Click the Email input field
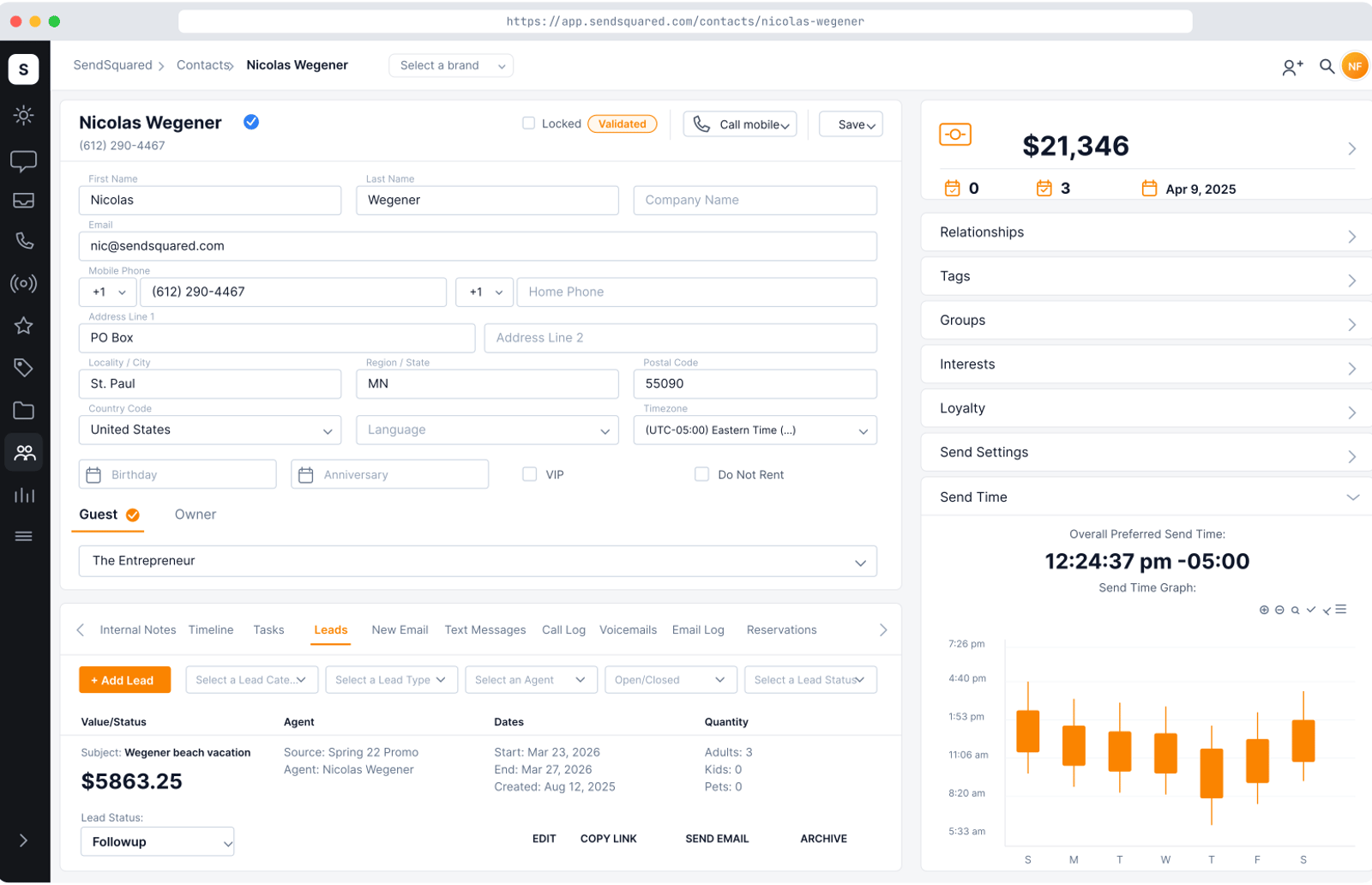This screenshot has height=885, width=1372. pyautogui.click(x=478, y=246)
